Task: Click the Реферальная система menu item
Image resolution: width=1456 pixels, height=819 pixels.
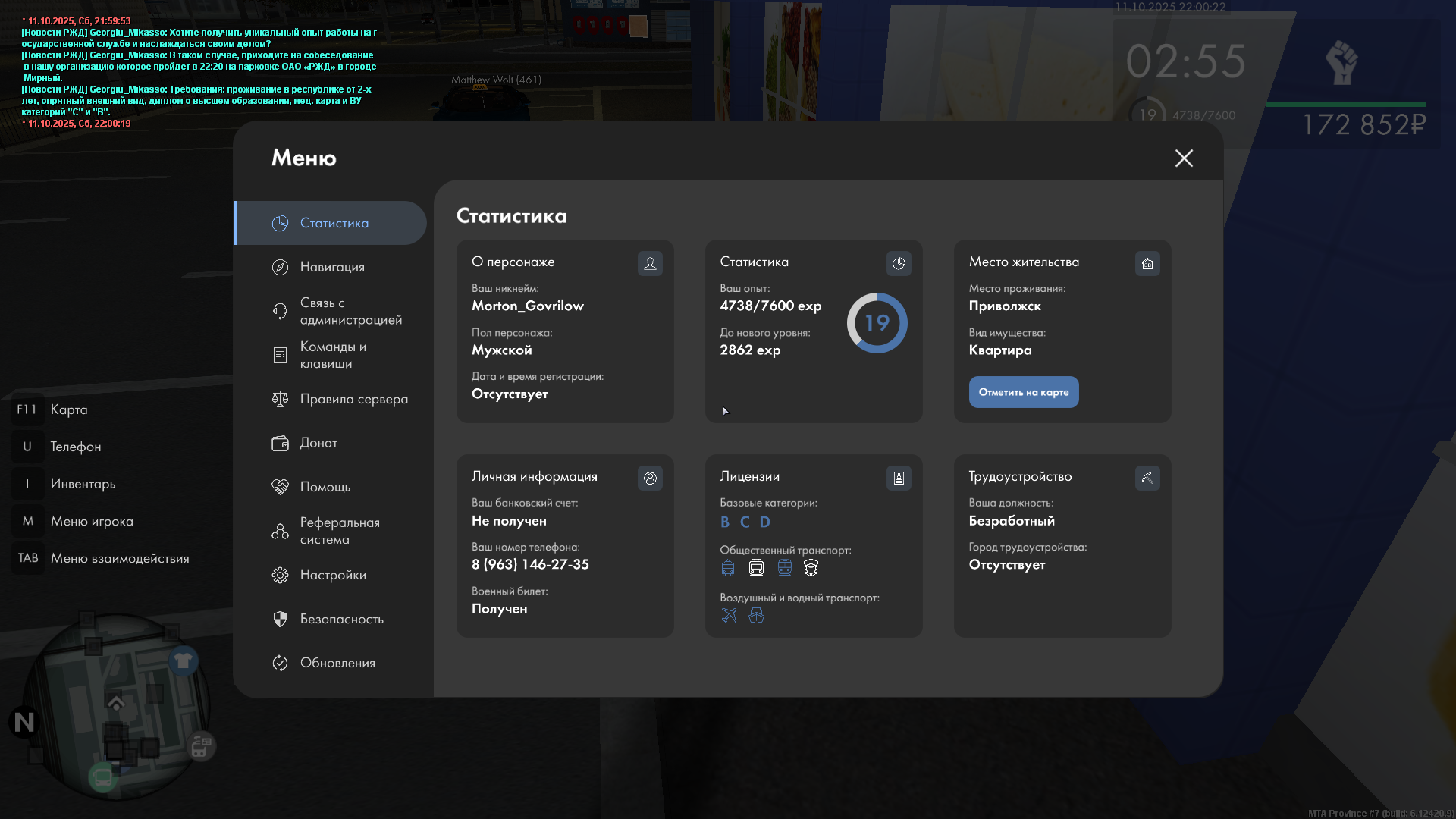Action: [x=339, y=531]
